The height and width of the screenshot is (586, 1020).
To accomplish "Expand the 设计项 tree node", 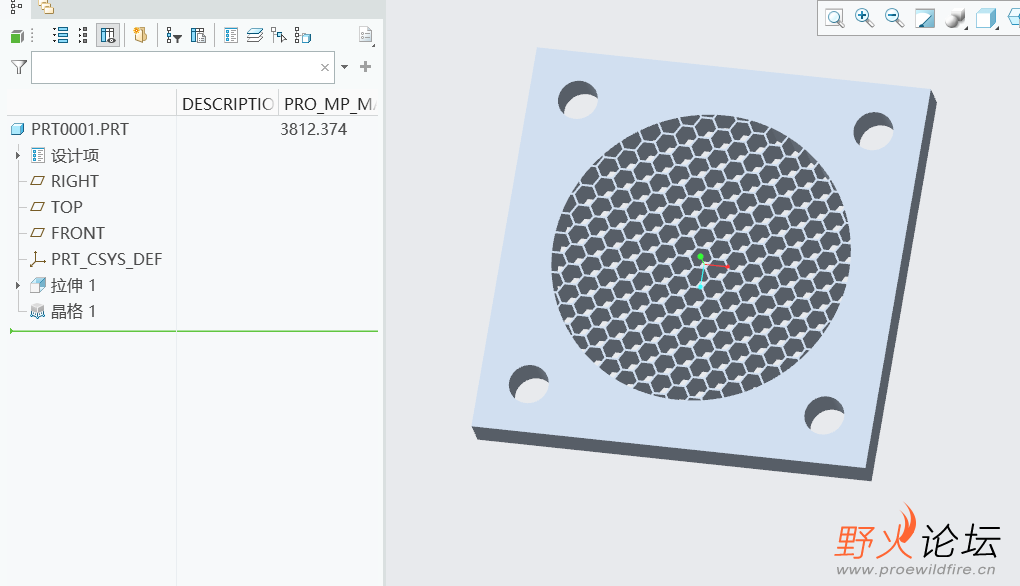I will click(18, 155).
